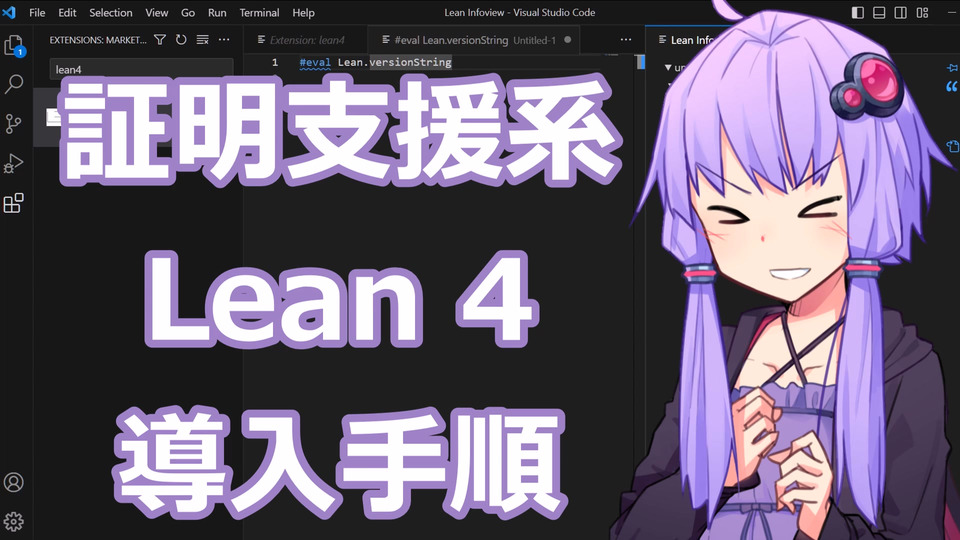Viewport: 960px width, 540px height.
Task: Click the Lean Infoview pin icon
Action: [952, 68]
